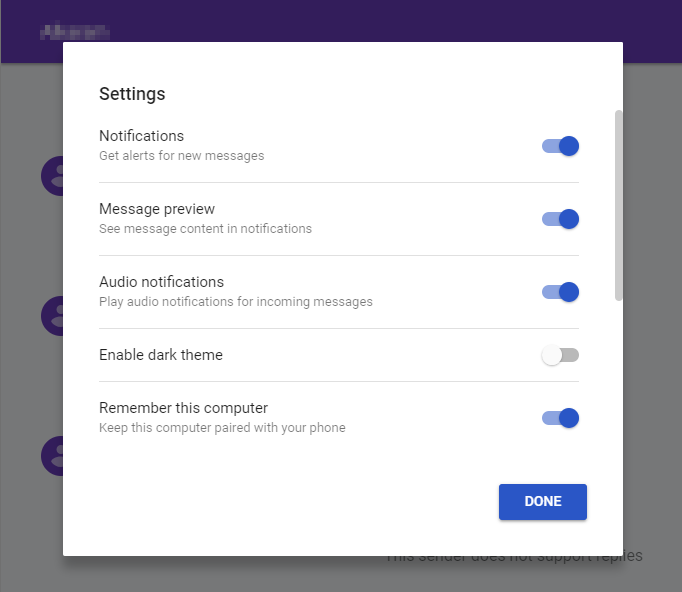Click the Settings heading text
Image resolution: width=682 pixels, height=592 pixels.
pyautogui.click(x=132, y=94)
